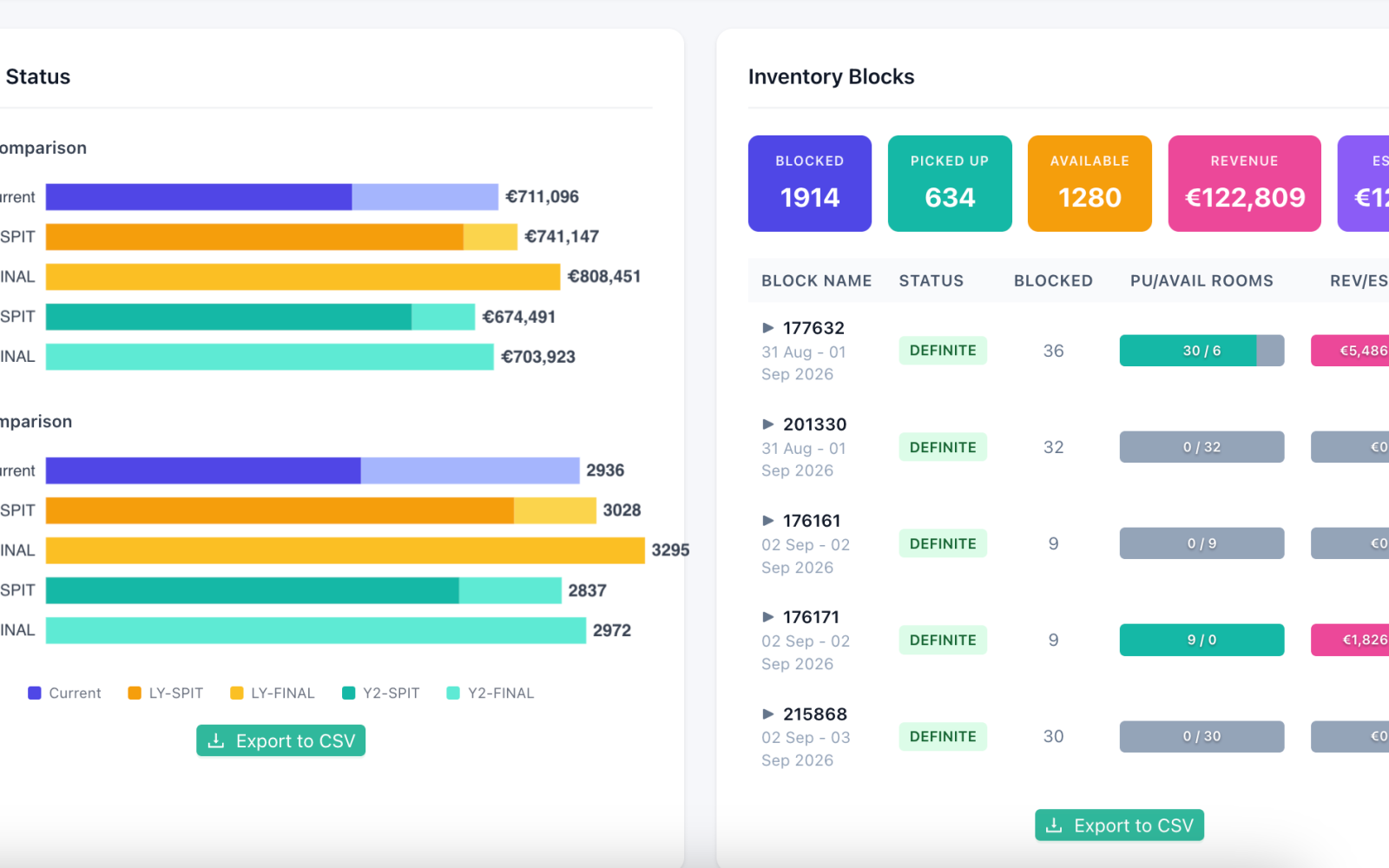
Task: Open the Available 1280 card
Action: 1089,183
